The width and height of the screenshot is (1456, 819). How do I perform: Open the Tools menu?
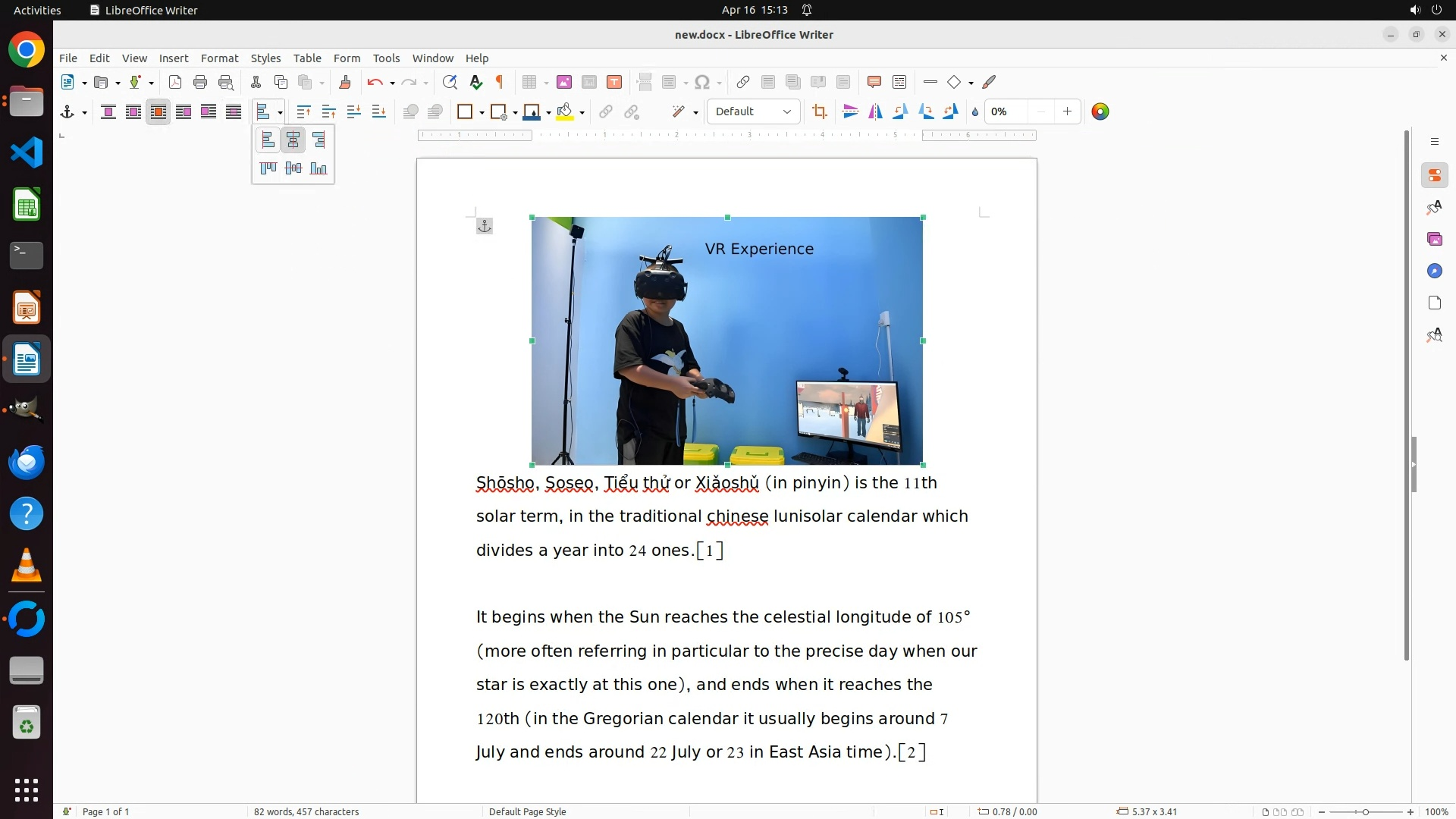[386, 58]
